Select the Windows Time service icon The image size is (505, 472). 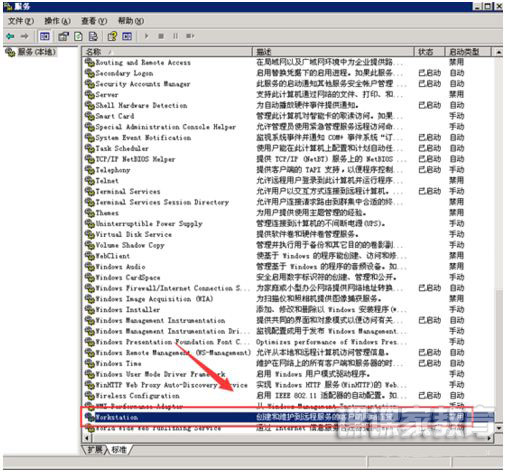coord(89,363)
